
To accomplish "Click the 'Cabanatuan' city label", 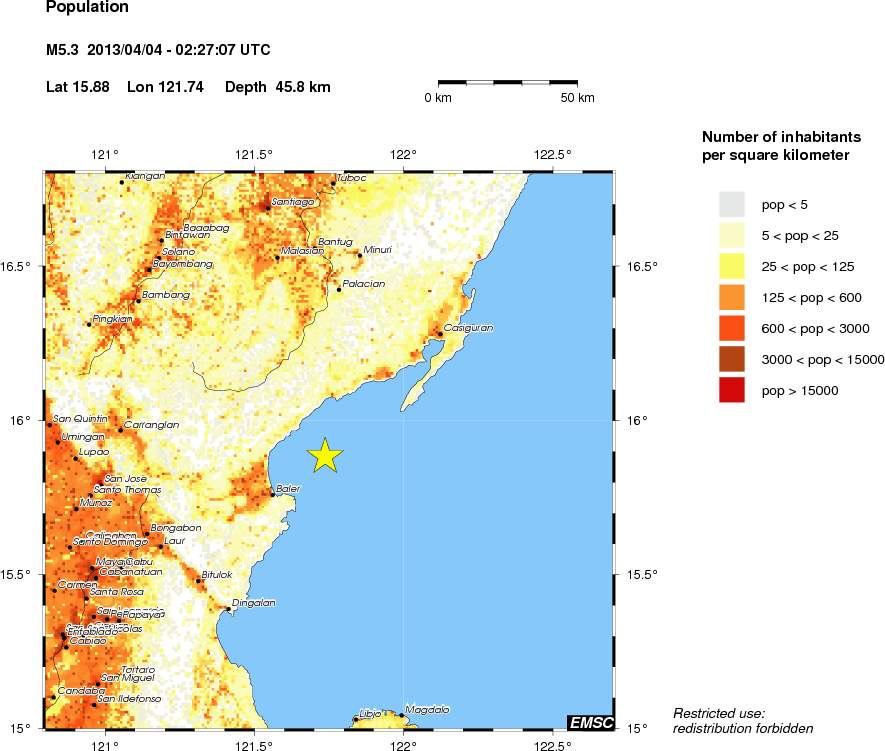I will coord(131,572).
